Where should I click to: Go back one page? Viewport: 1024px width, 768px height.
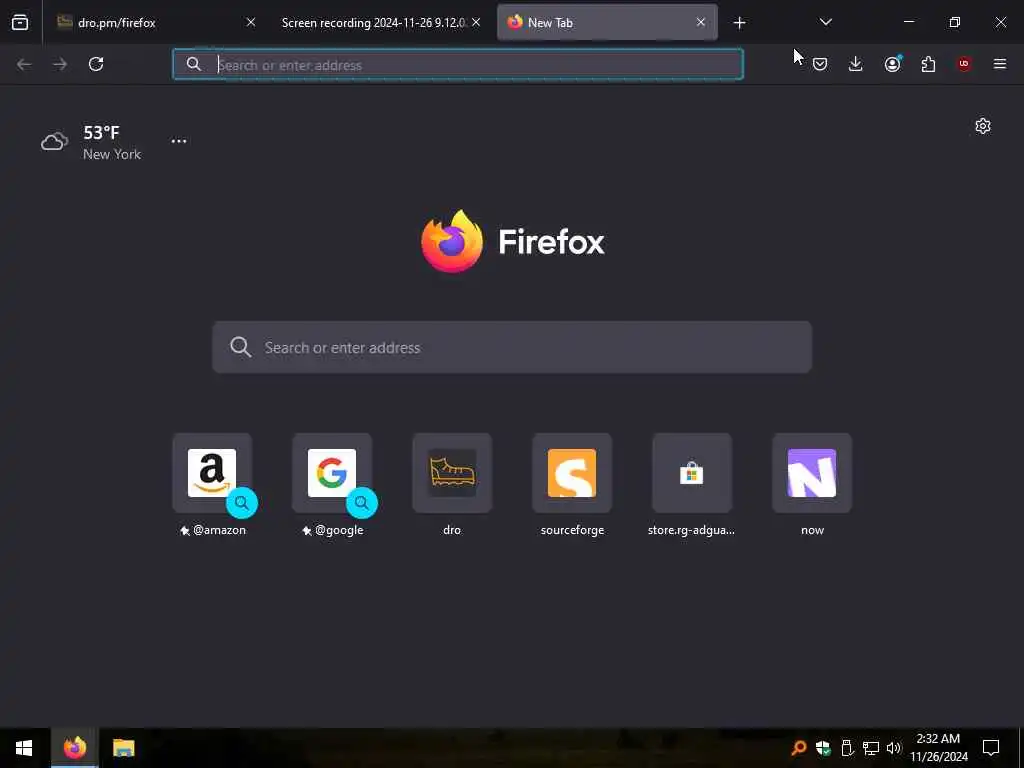tap(24, 64)
